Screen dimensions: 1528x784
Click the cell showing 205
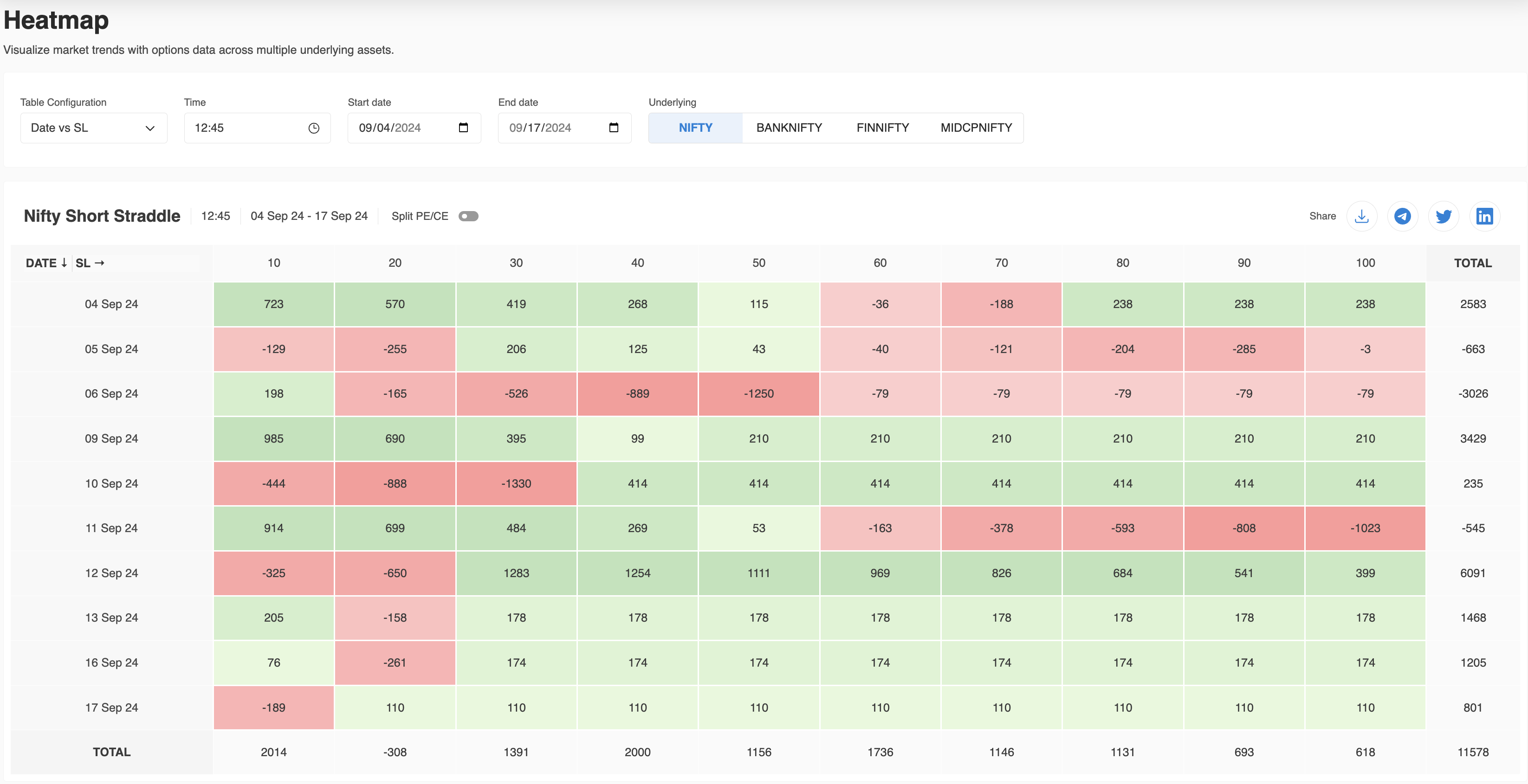(x=273, y=618)
